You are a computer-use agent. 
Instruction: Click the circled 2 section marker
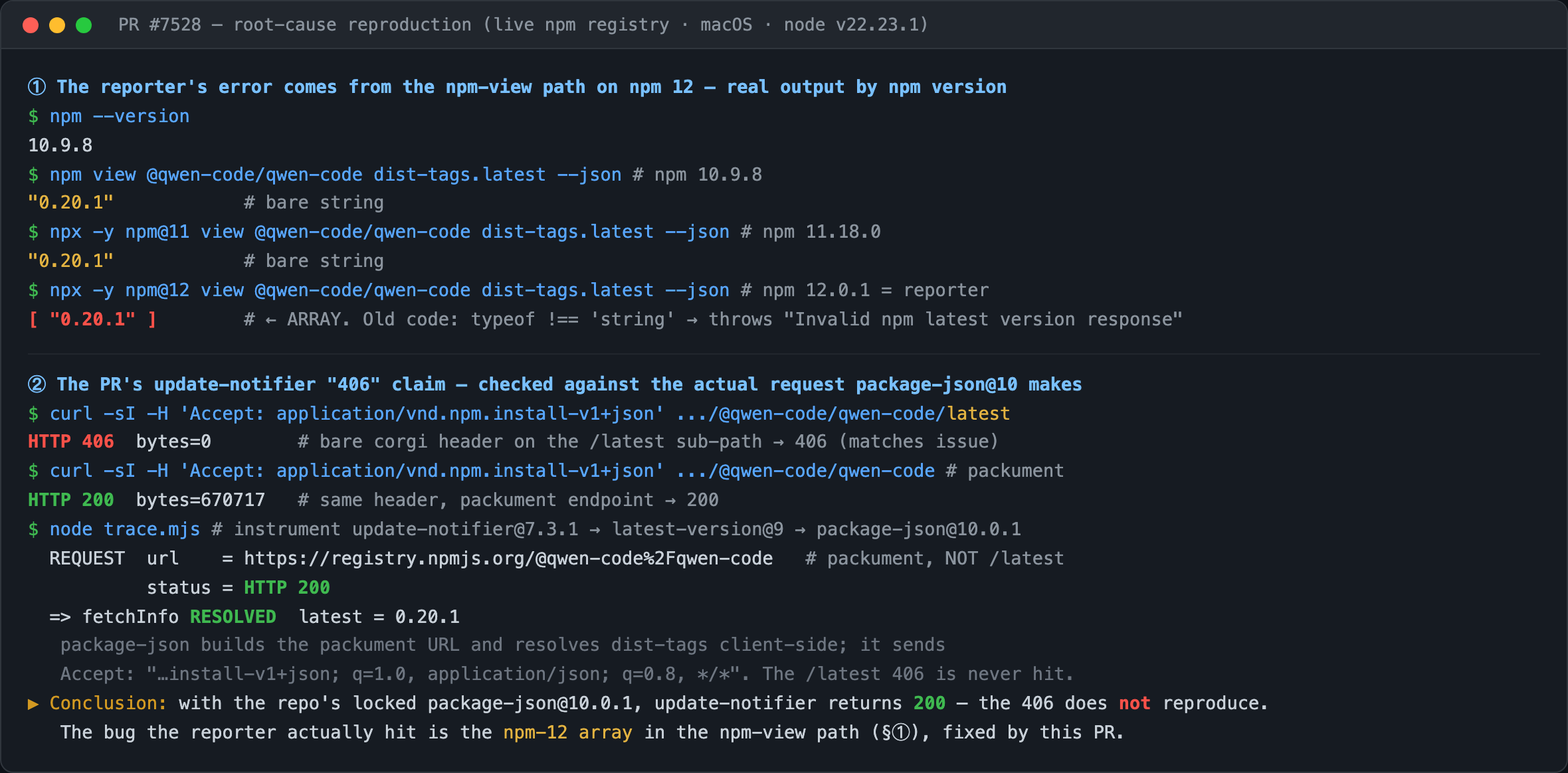coord(37,385)
